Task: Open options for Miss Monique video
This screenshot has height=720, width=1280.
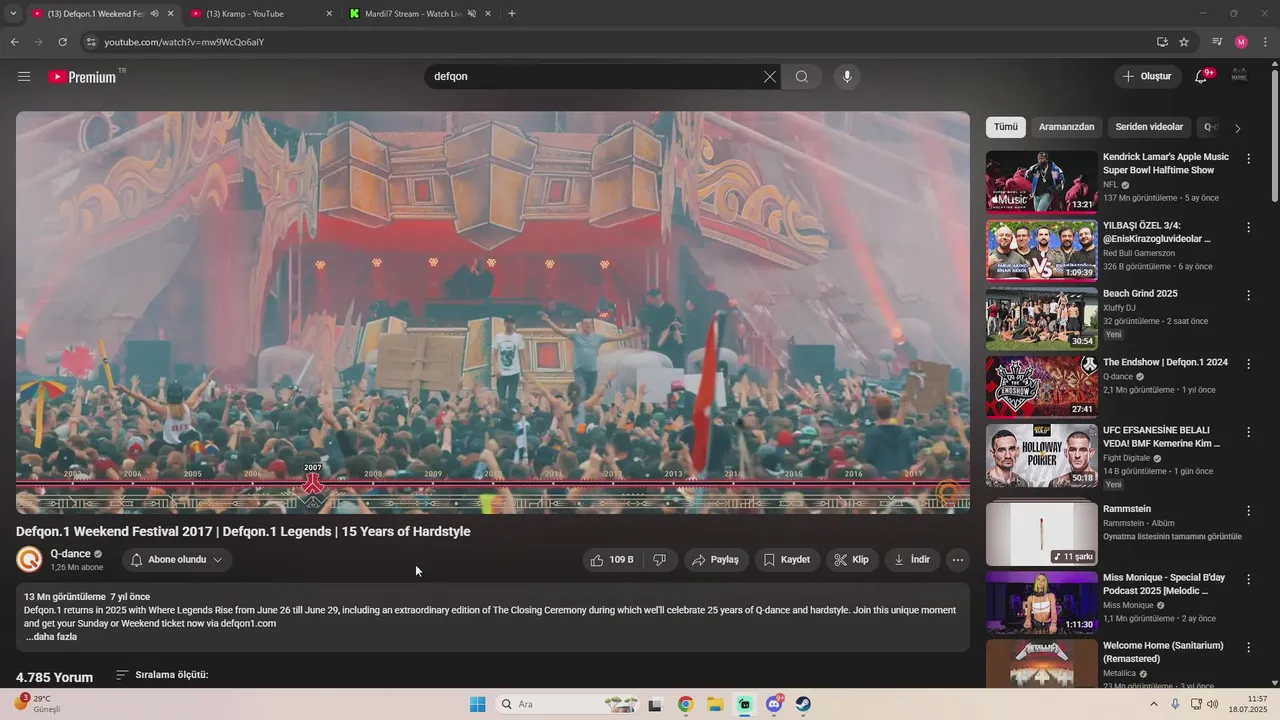Action: click(1248, 579)
